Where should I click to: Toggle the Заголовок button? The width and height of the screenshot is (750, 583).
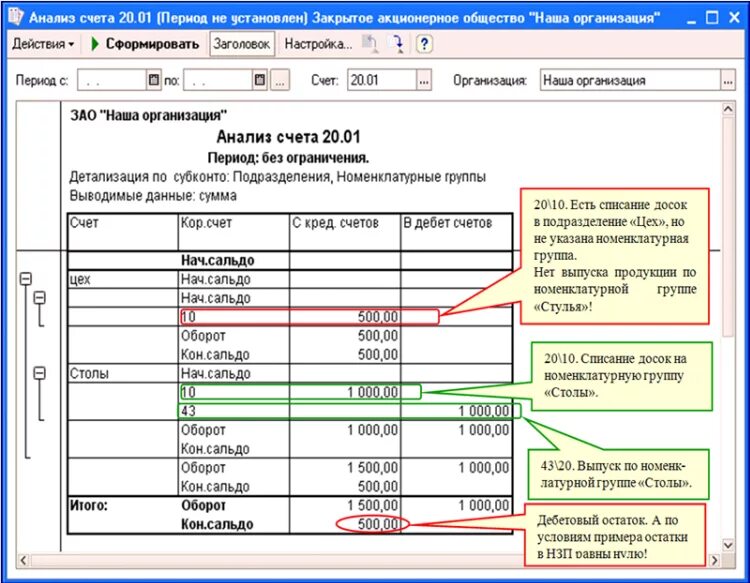click(x=242, y=44)
